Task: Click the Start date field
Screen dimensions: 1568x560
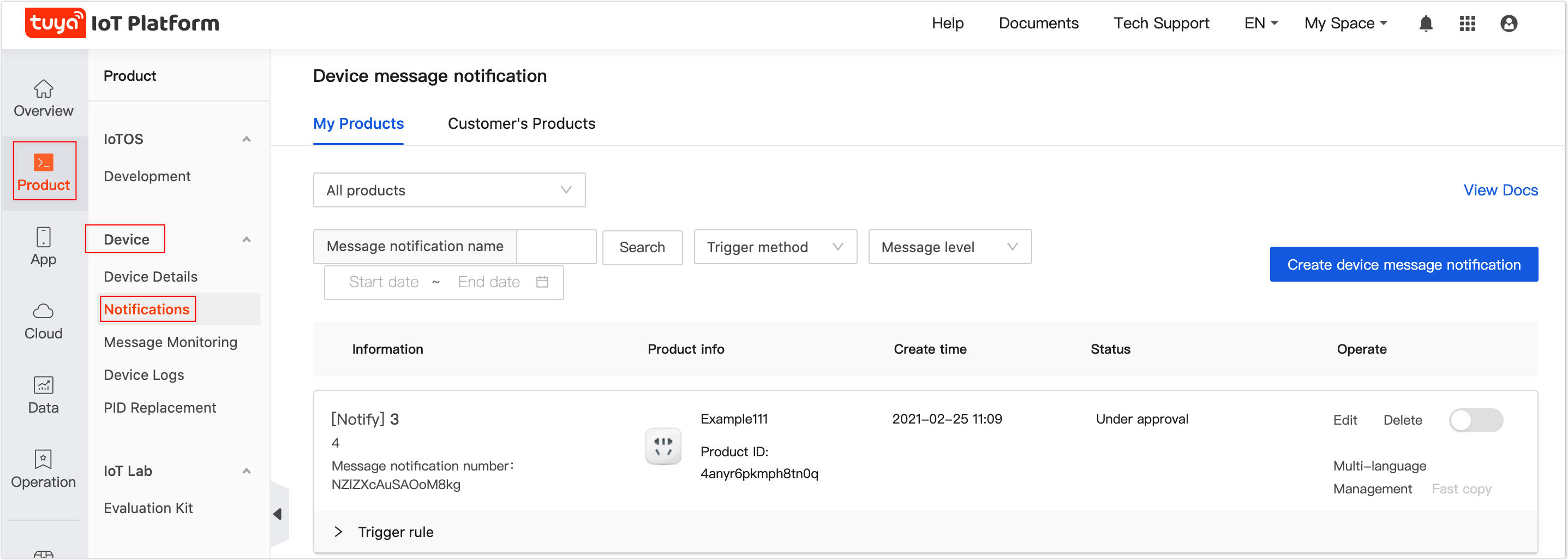Action: [x=384, y=282]
